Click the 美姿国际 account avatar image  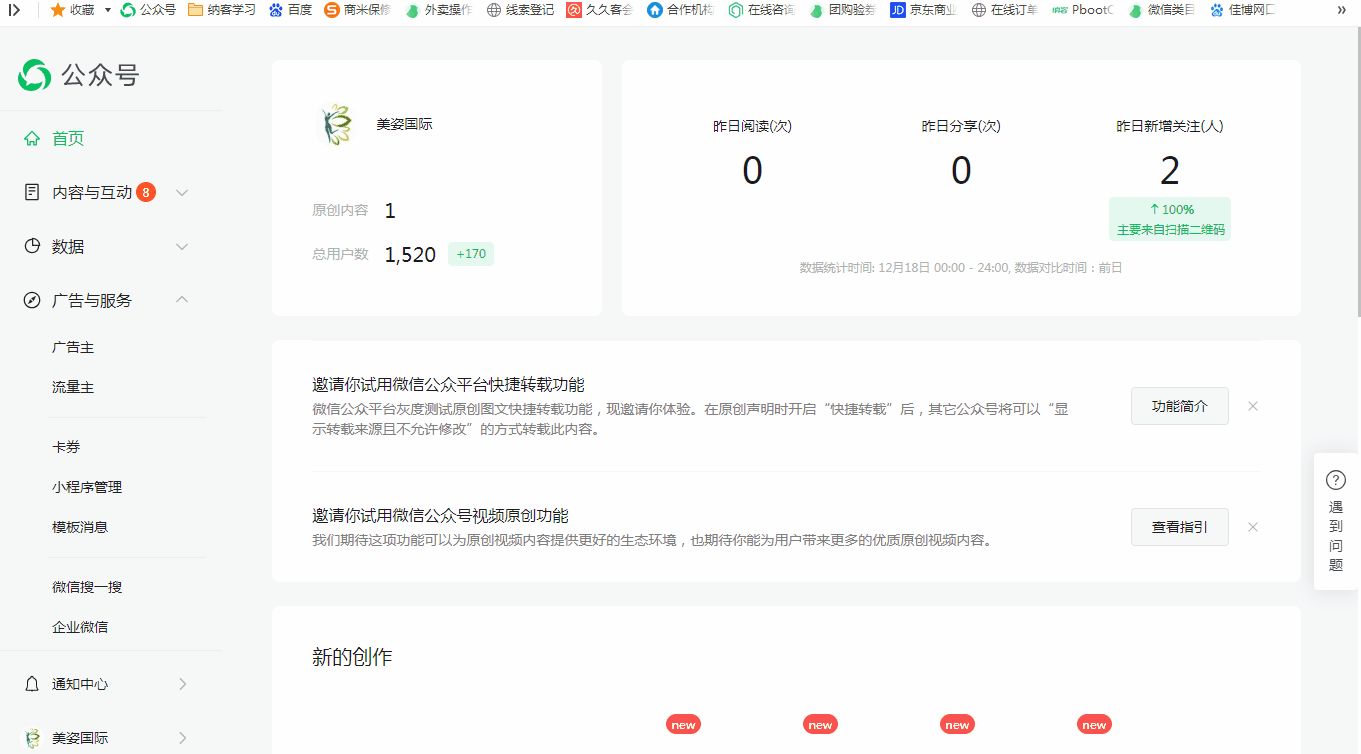pyautogui.click(x=338, y=125)
